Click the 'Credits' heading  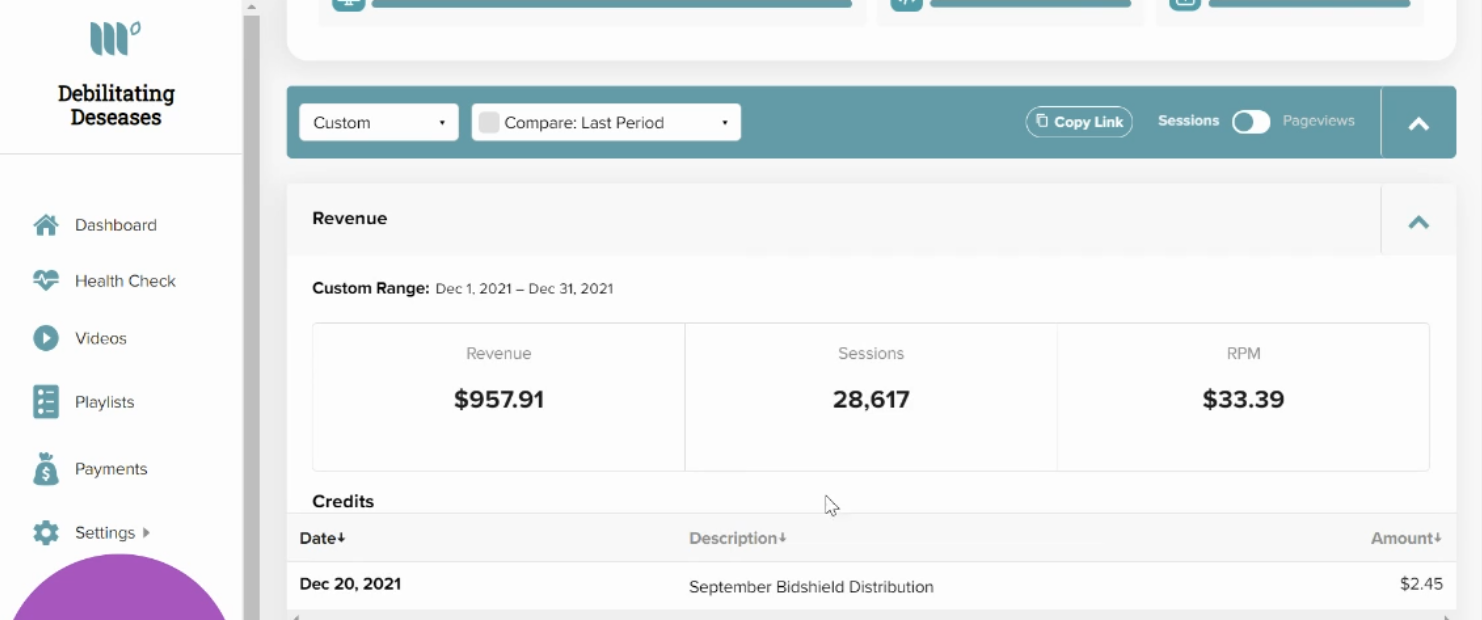click(x=343, y=501)
